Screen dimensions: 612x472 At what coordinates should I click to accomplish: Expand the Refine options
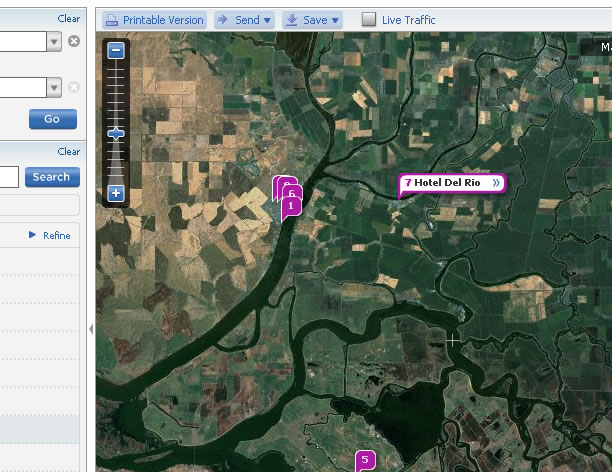coord(50,235)
